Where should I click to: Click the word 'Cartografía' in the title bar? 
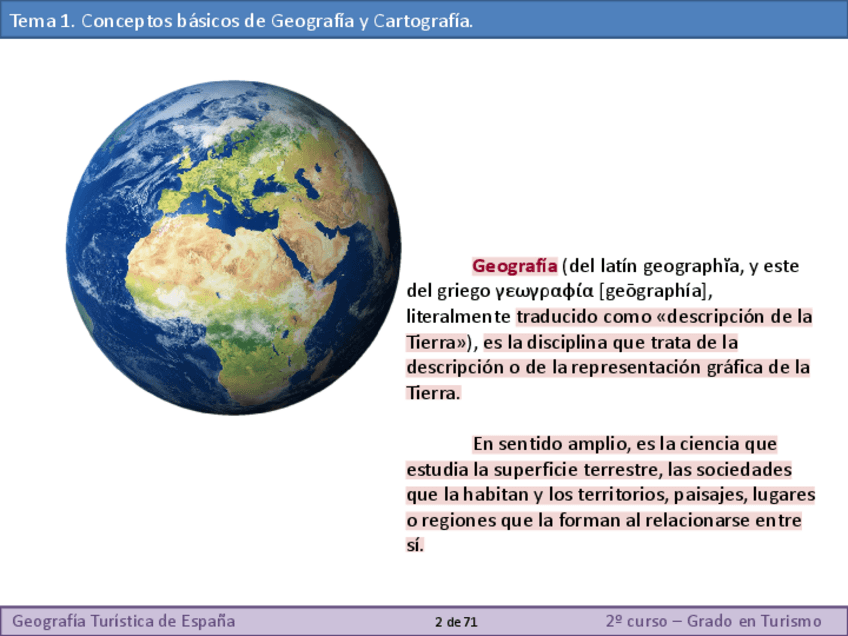tap(421, 21)
